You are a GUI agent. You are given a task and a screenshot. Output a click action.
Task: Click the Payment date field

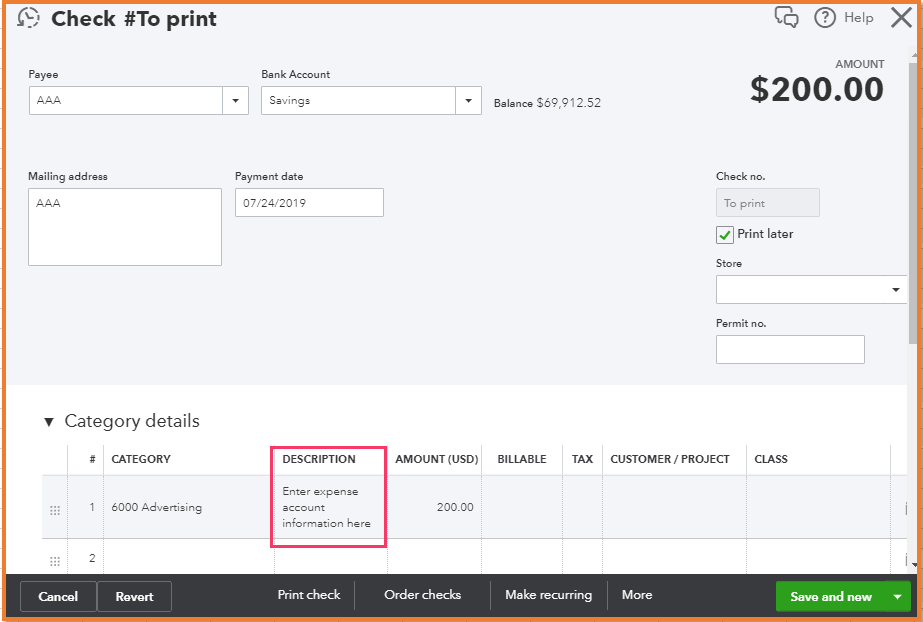[x=309, y=203]
